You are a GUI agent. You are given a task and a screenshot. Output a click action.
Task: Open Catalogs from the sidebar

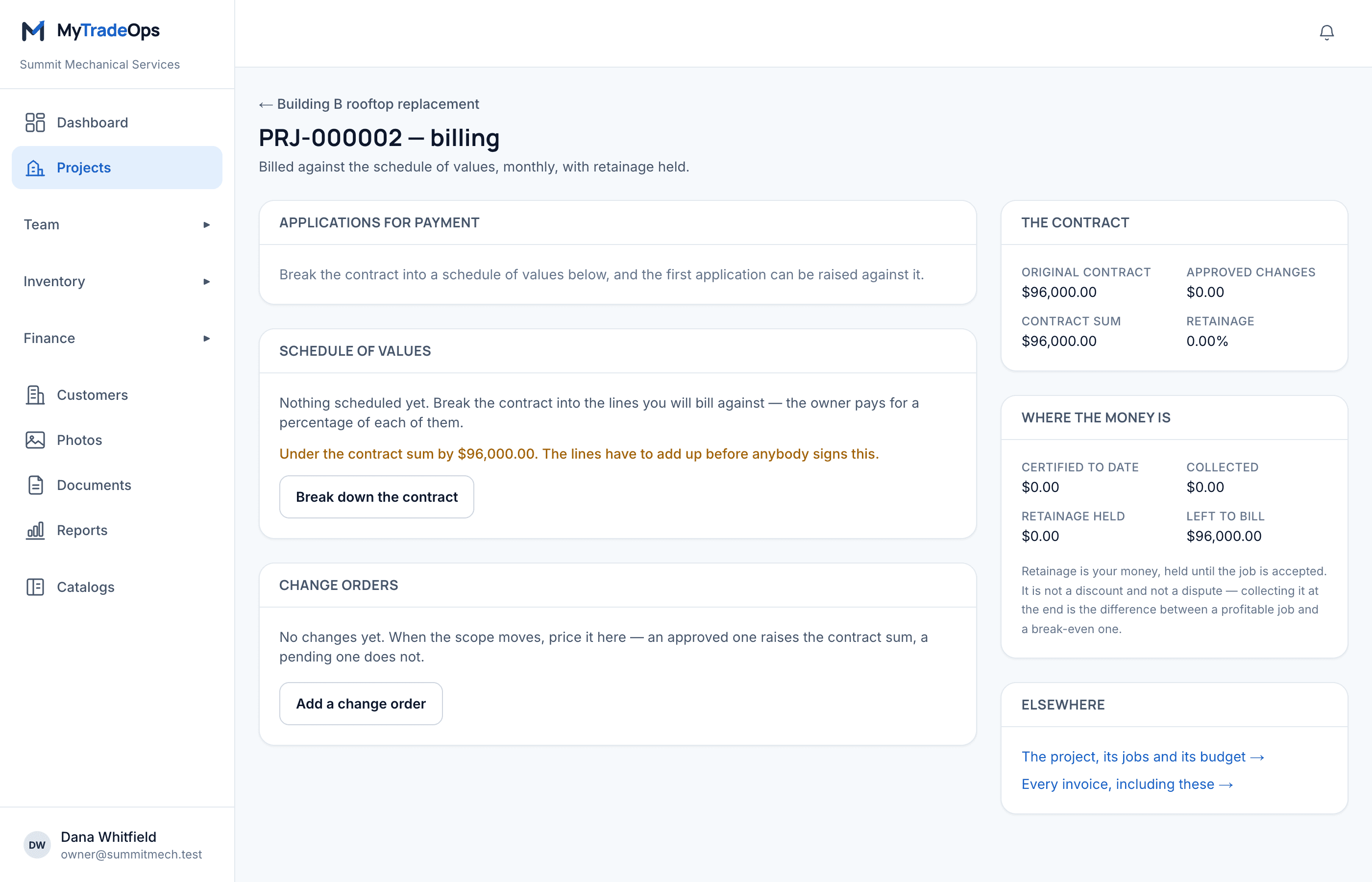pos(117,587)
